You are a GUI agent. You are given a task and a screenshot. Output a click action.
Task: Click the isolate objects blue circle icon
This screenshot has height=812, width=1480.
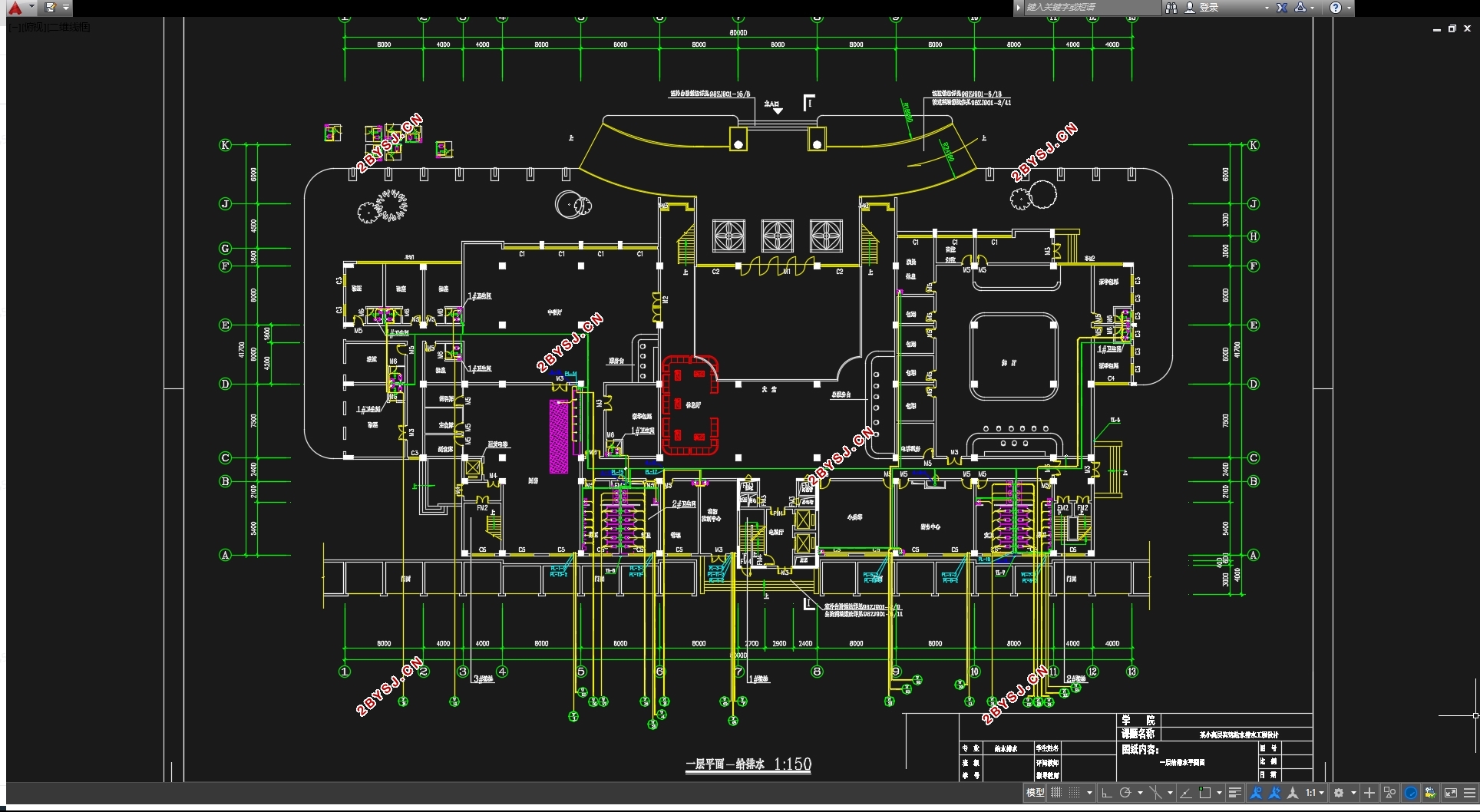(1411, 793)
